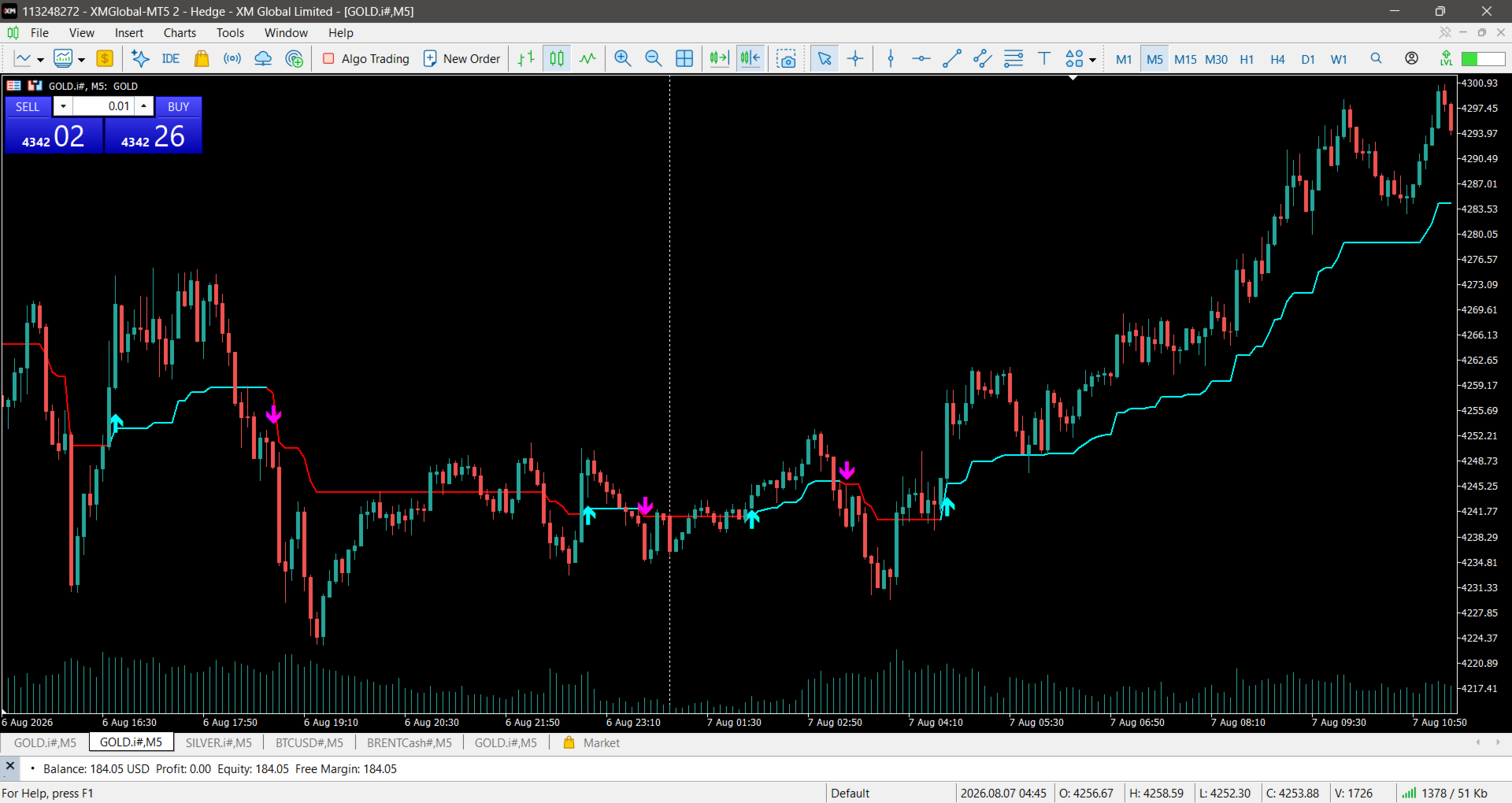This screenshot has height=803, width=1512.
Task: Open the shapes objects tool icon
Action: pyautogui.click(x=1074, y=58)
